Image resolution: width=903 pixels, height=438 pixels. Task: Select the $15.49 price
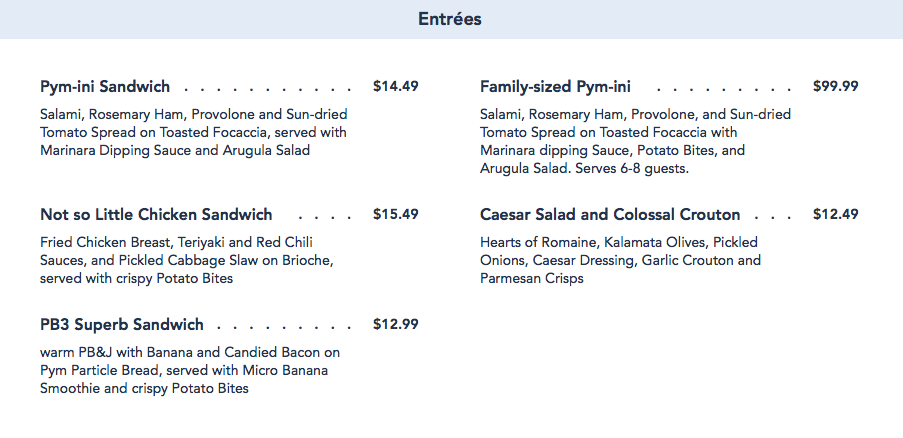click(395, 215)
